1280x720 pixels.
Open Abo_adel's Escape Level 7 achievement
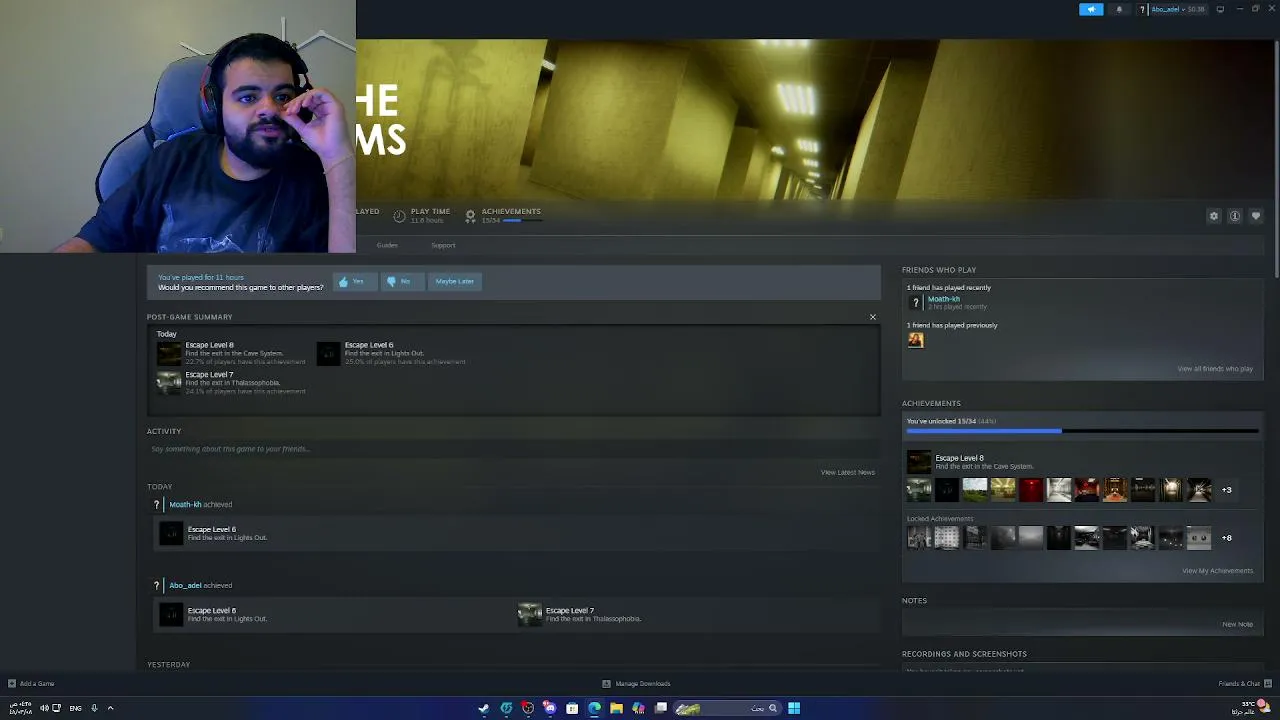click(x=530, y=614)
